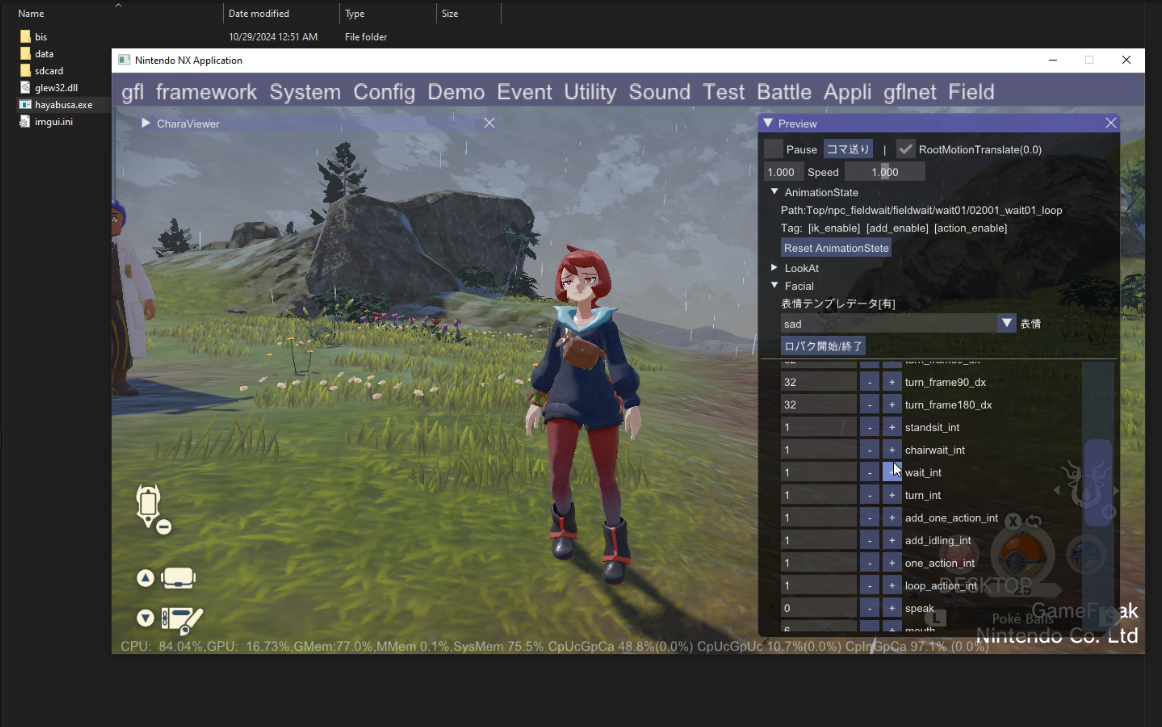Screen dimensions: 1162x727
Task: Click the Speed slider
Action: click(x=884, y=172)
